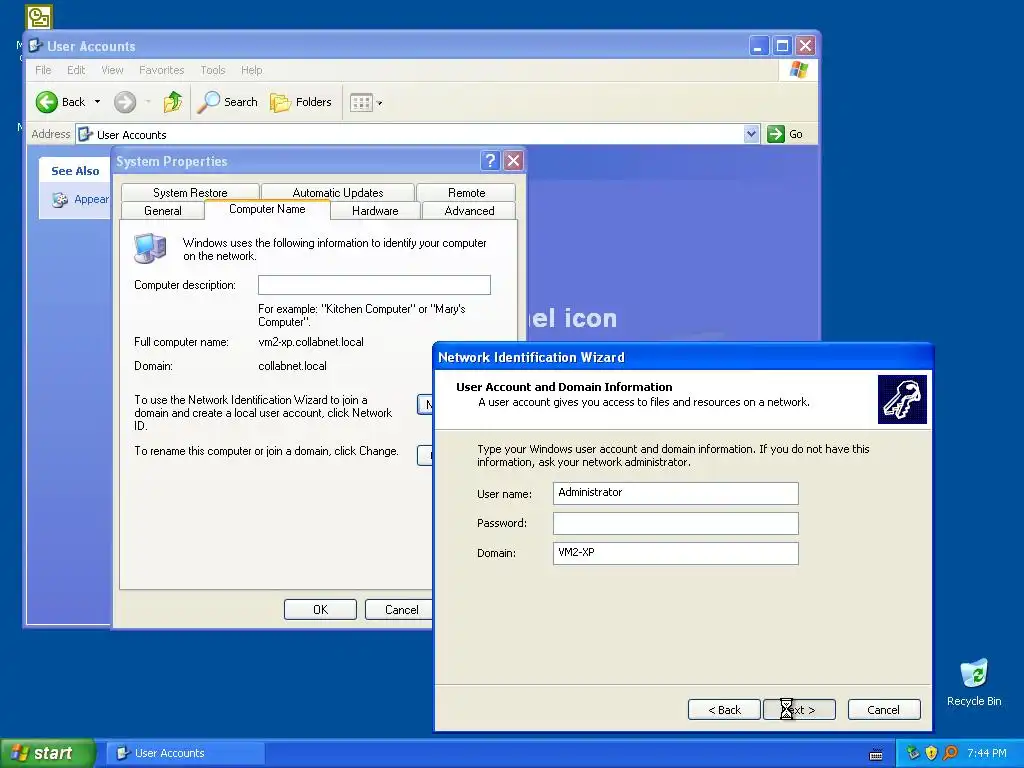
Task: Click the collabnet.local domain value text
Action: [292, 366]
